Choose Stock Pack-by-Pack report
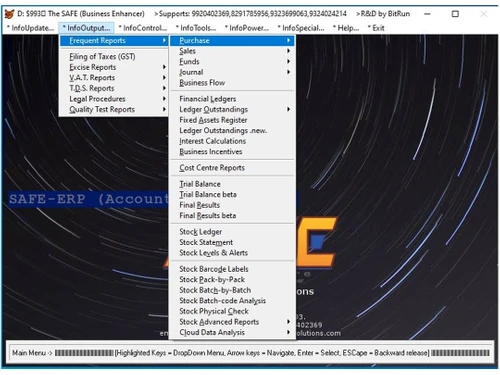 [x=232, y=280]
